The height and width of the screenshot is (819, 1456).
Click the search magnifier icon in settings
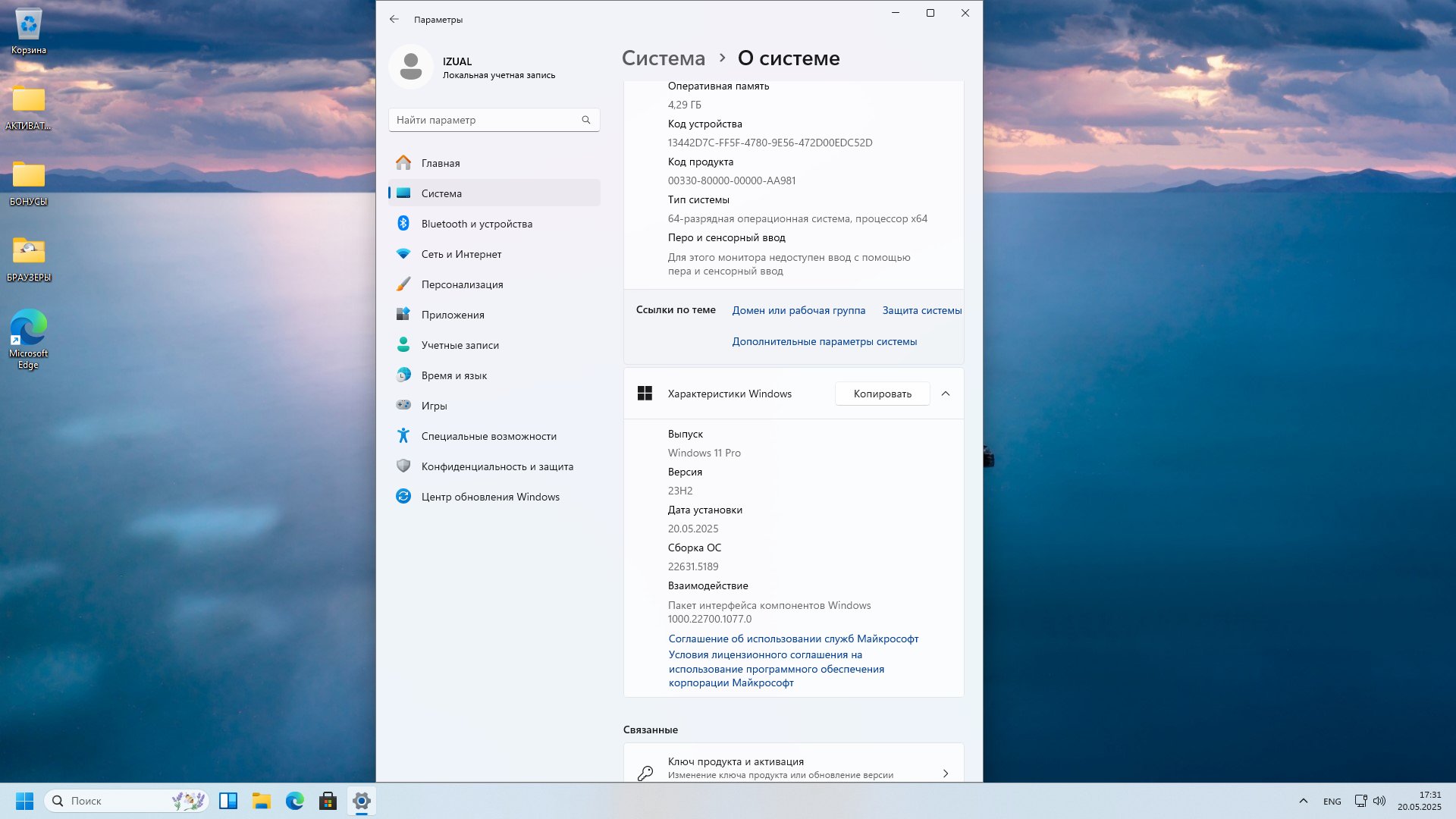point(585,120)
